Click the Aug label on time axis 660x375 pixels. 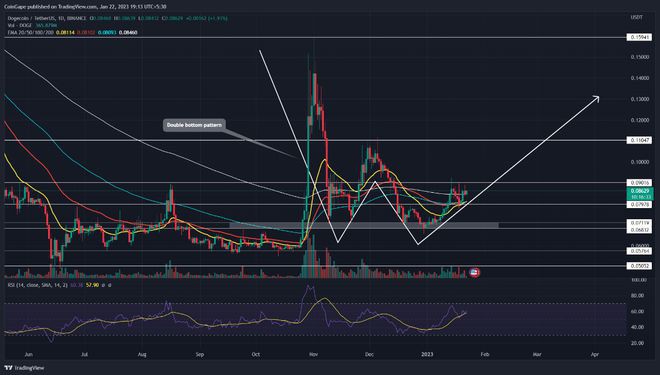tap(142, 354)
